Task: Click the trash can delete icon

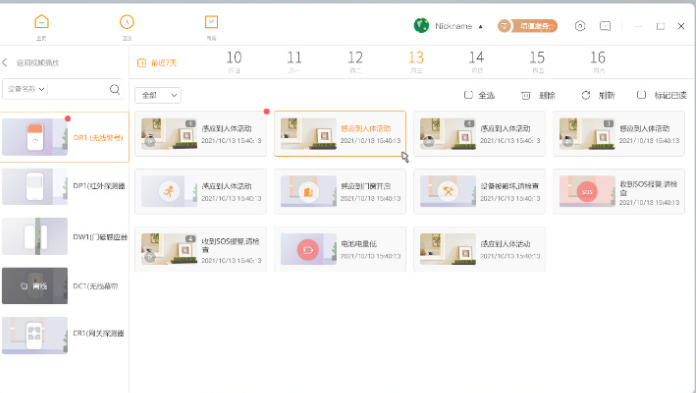Action: (x=526, y=95)
